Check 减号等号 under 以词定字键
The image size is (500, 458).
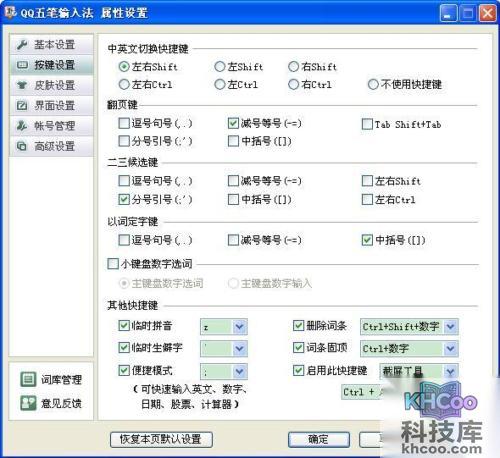click(233, 240)
